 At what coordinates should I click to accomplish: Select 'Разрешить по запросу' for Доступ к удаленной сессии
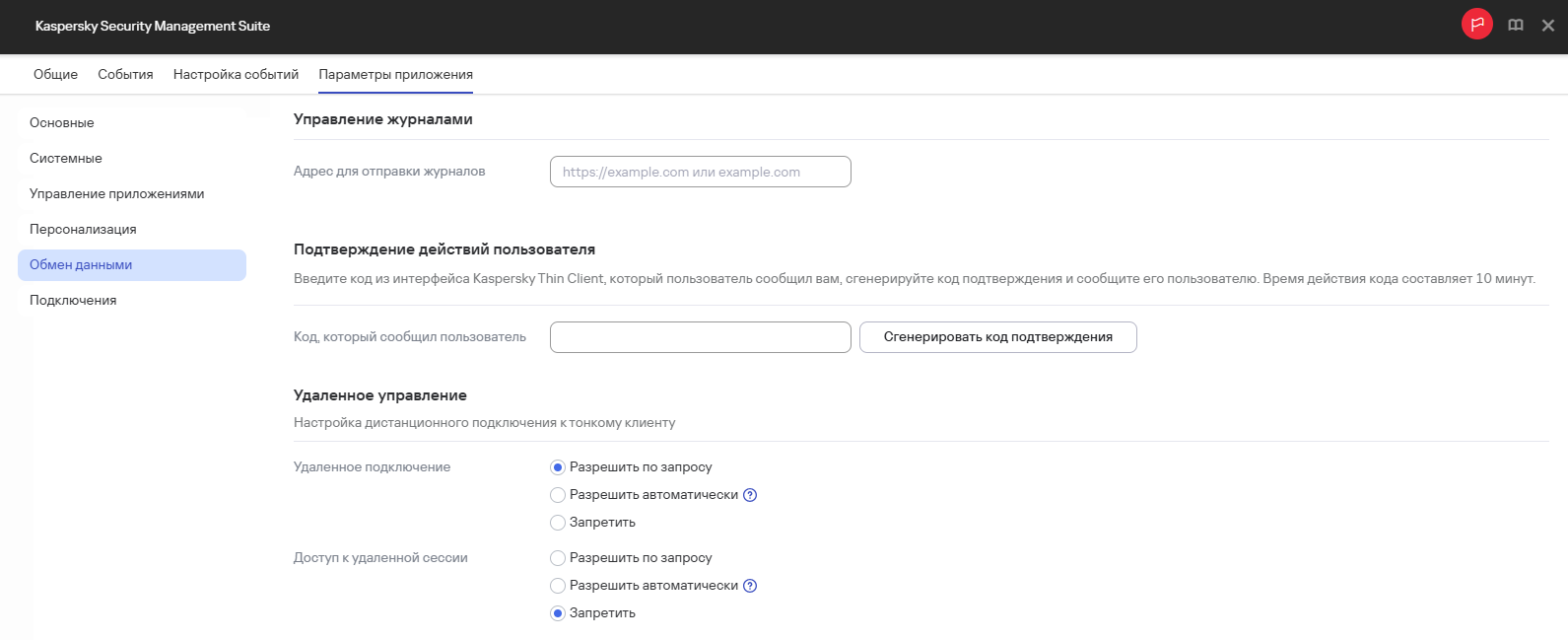[558, 558]
